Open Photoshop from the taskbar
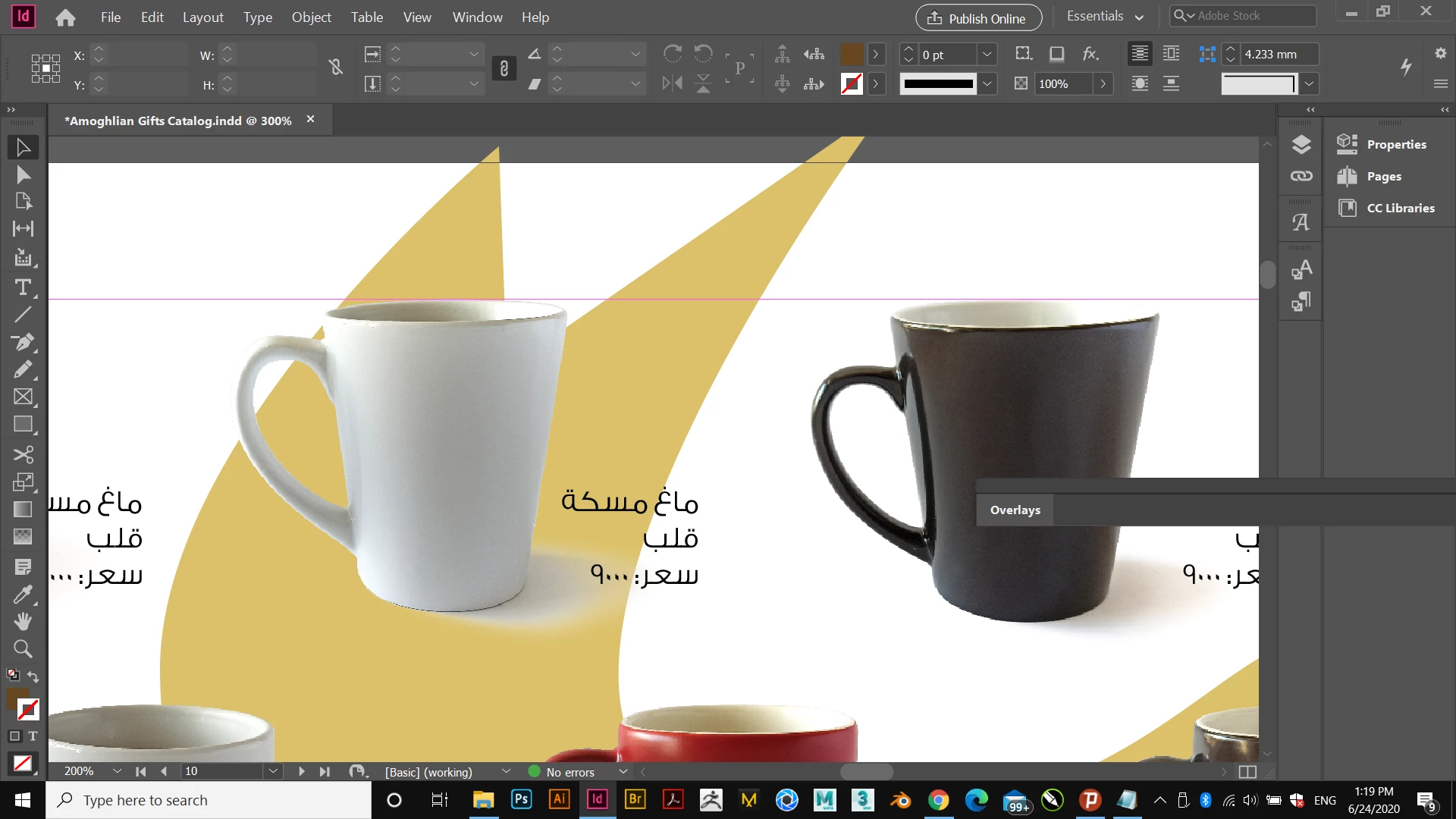The image size is (1456, 819). click(521, 800)
